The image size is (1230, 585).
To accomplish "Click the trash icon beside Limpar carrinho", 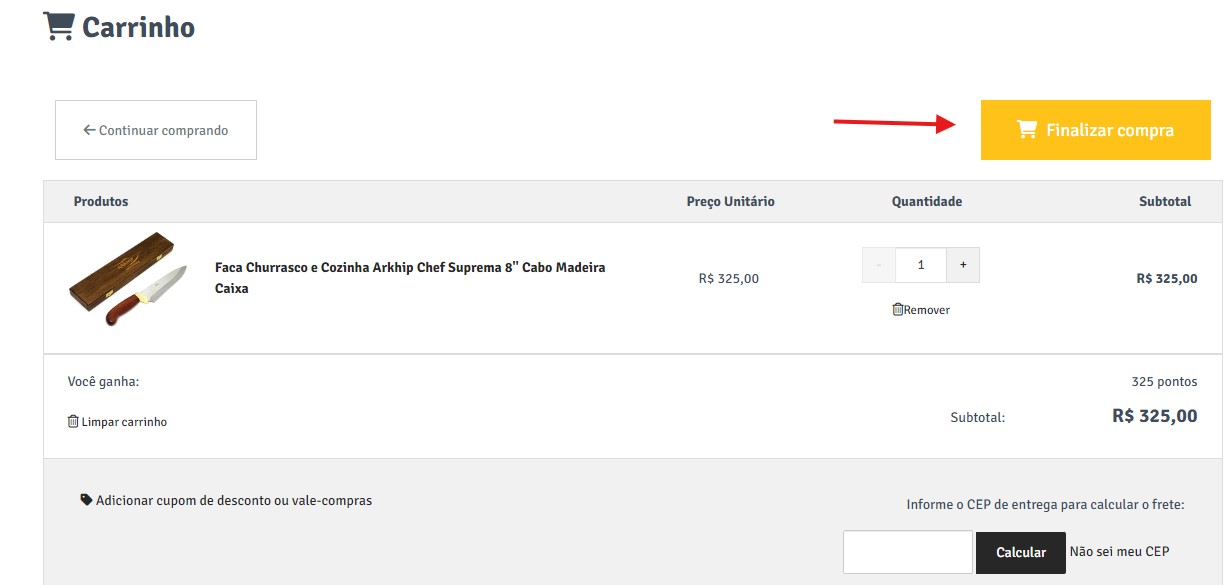I will [73, 422].
